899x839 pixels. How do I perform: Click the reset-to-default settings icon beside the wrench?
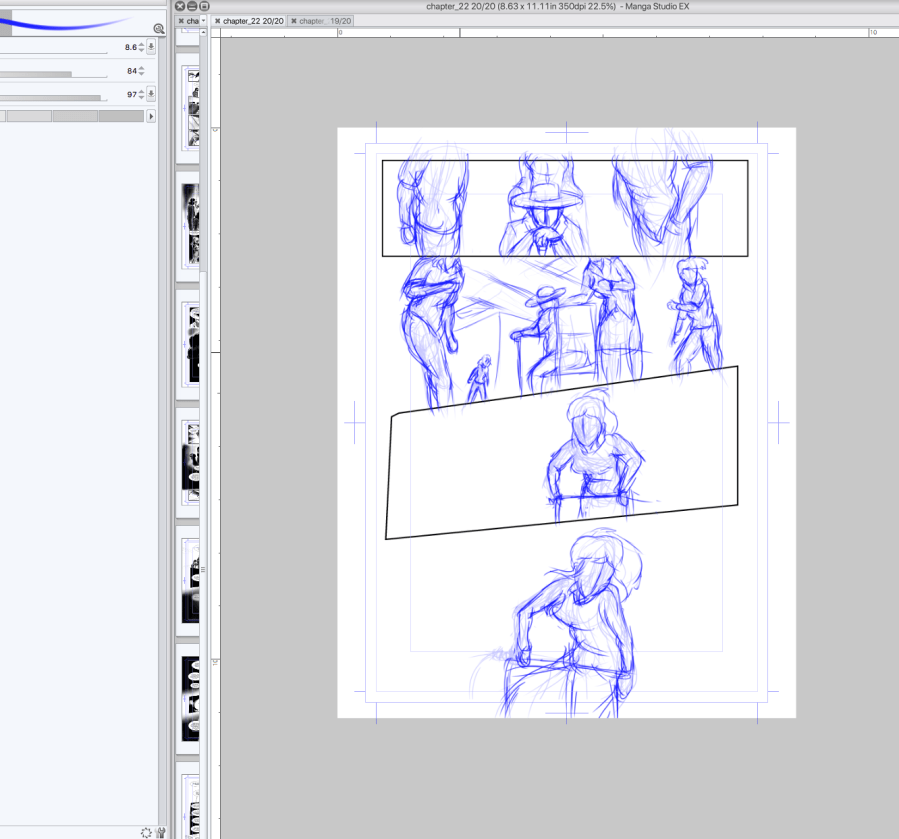pyautogui.click(x=146, y=832)
